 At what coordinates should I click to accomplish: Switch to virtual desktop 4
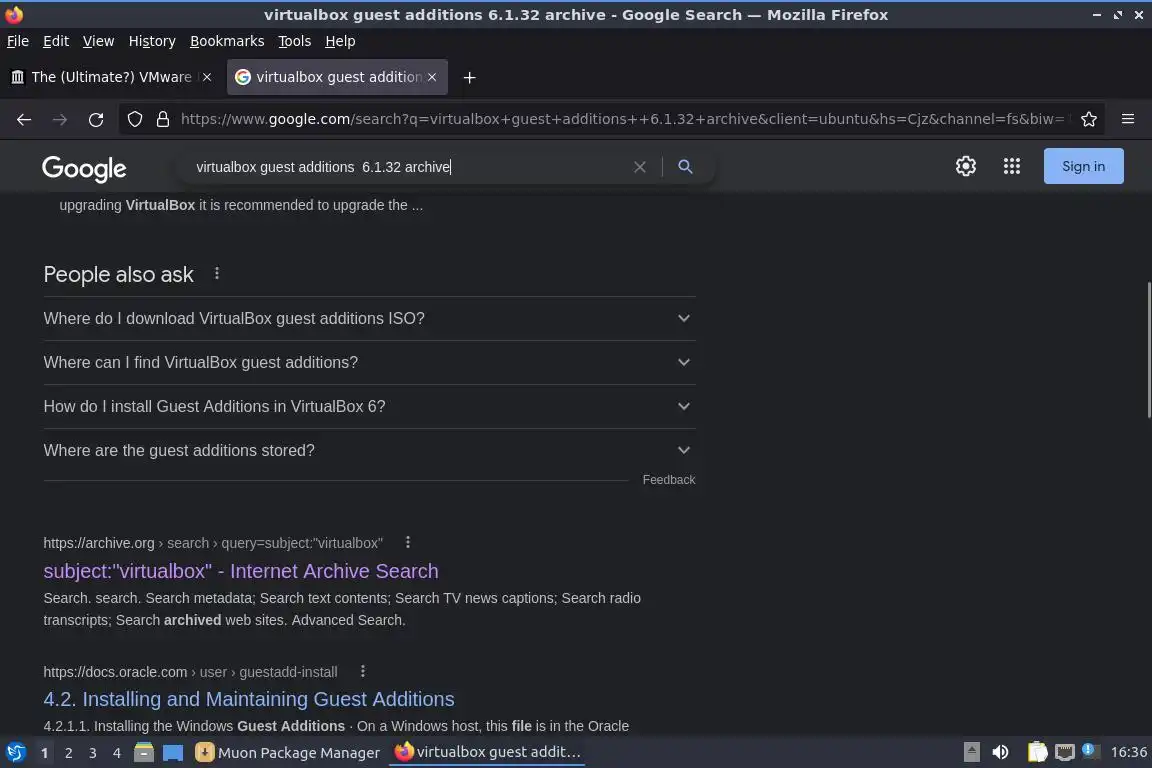click(x=117, y=753)
